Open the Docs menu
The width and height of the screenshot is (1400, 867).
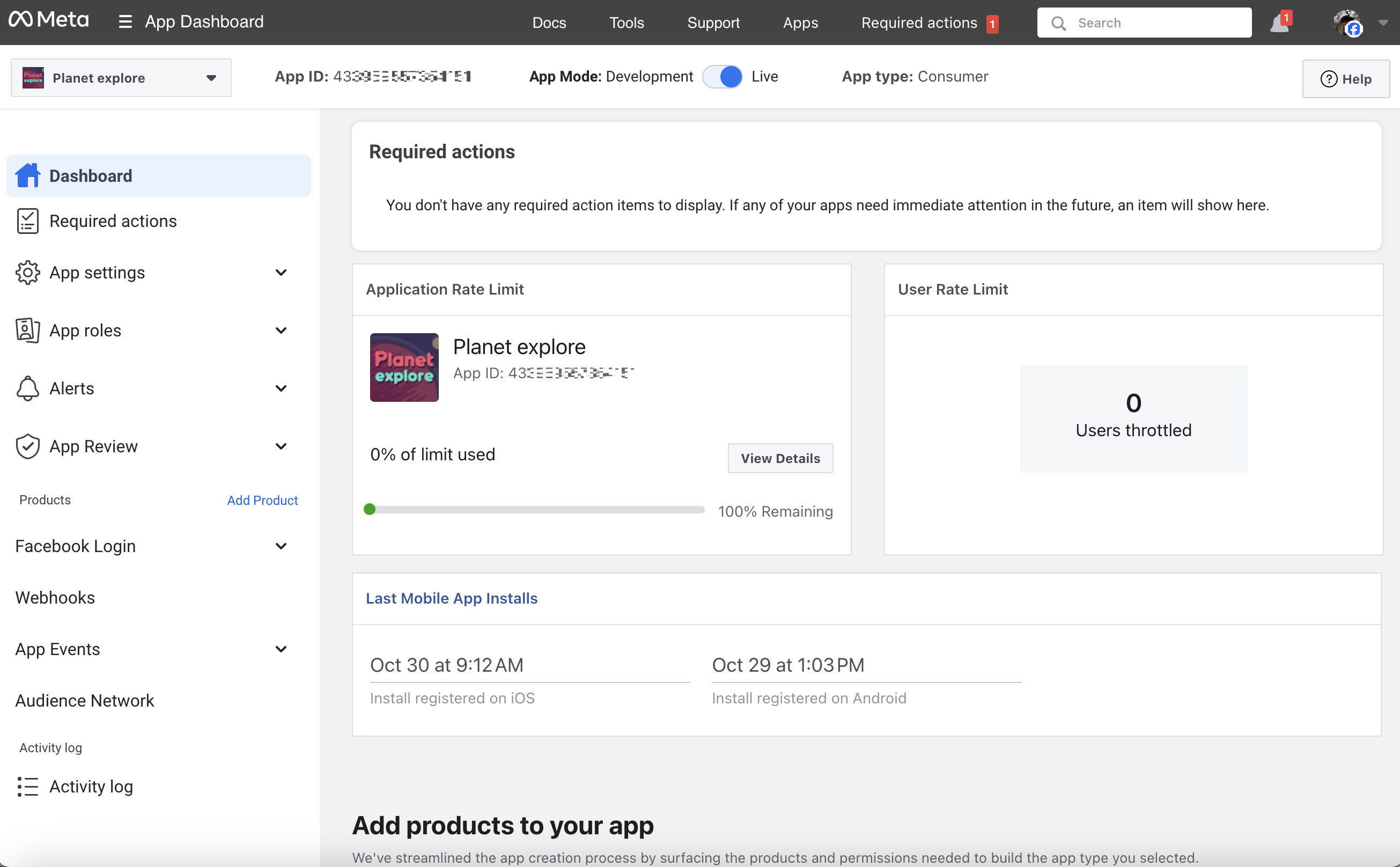point(549,23)
